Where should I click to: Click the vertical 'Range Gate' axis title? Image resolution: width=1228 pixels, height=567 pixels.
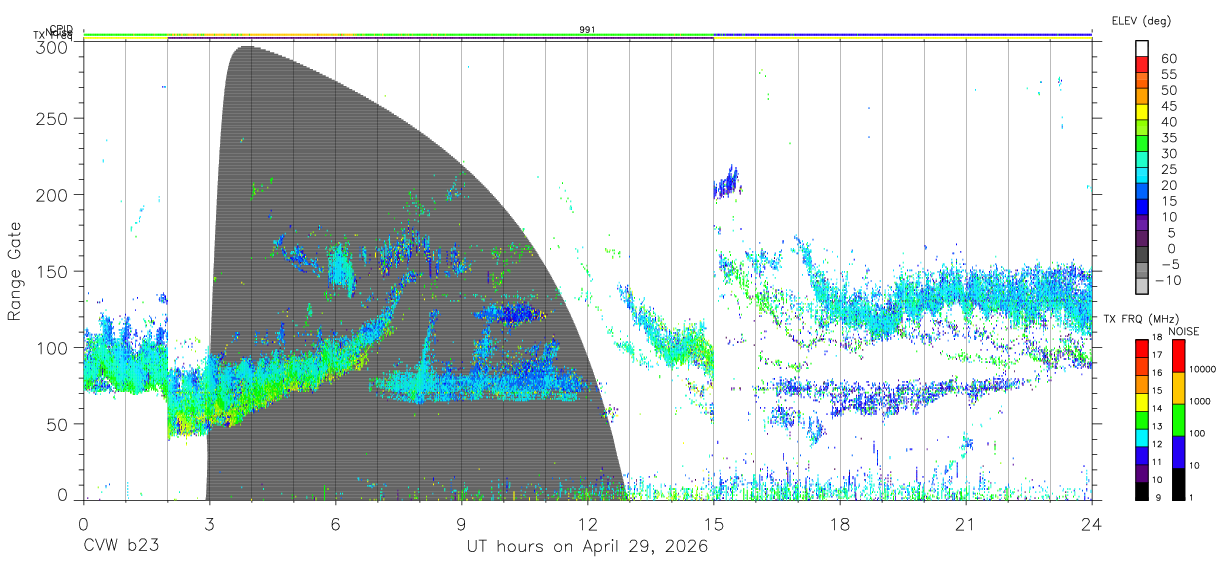tap(15, 272)
